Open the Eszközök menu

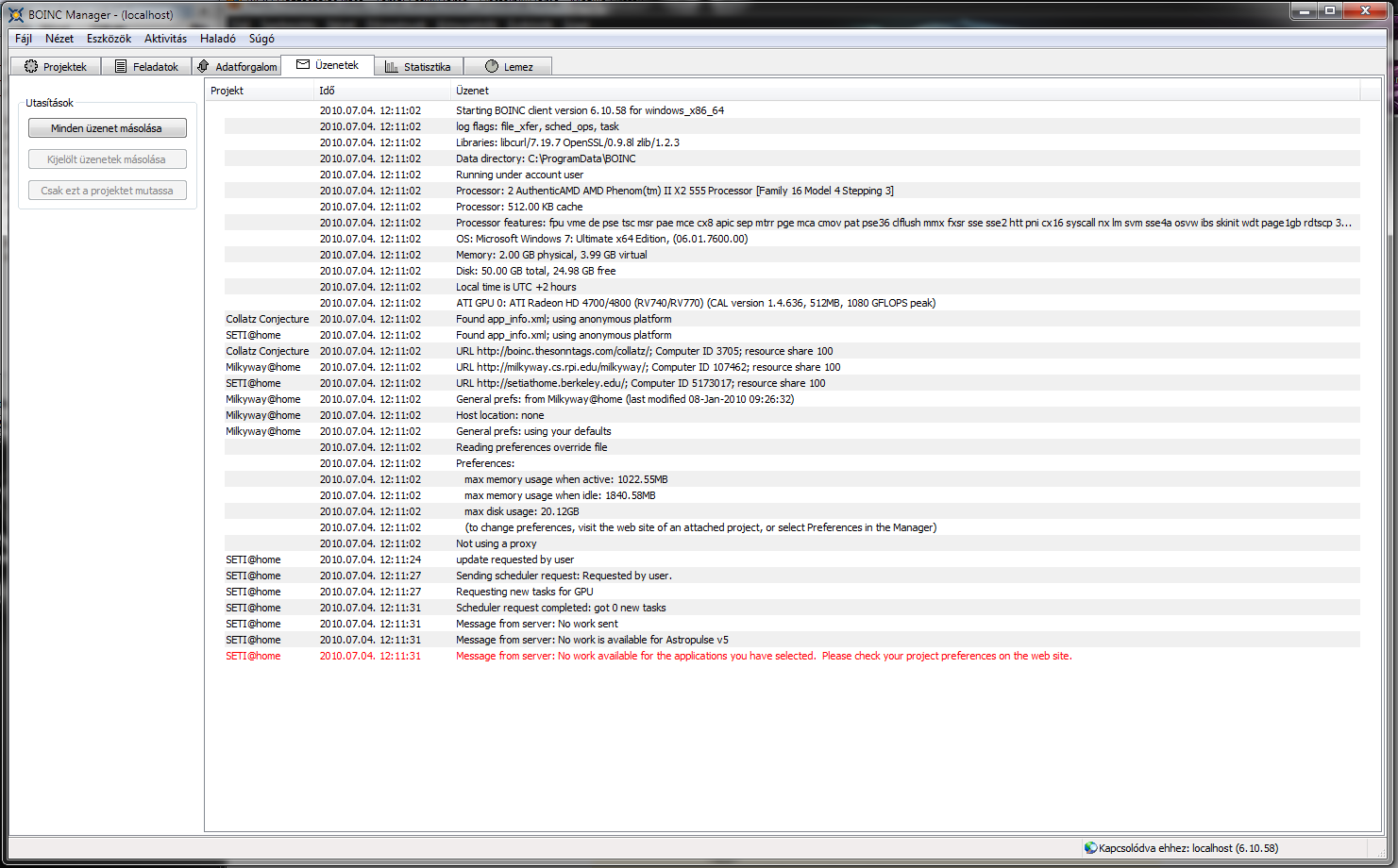(109, 39)
